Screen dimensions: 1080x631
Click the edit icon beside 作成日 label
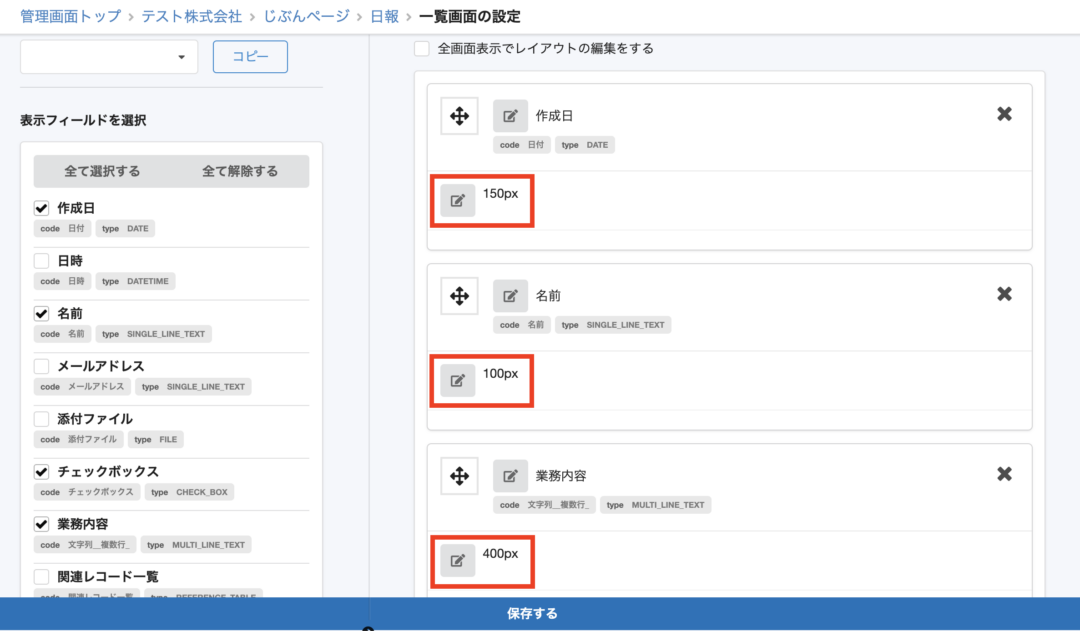point(510,116)
